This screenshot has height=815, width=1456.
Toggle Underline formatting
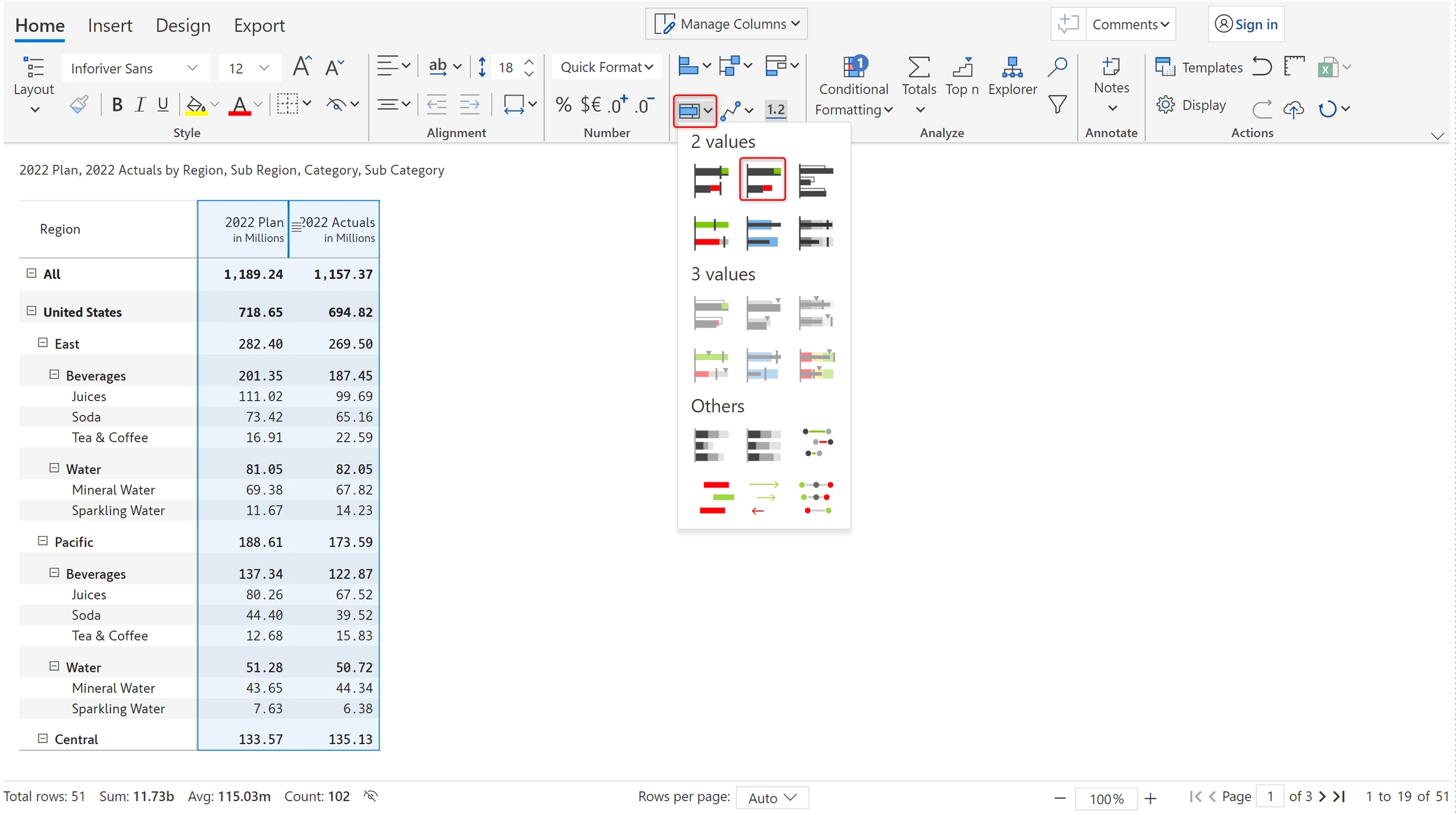(x=162, y=104)
